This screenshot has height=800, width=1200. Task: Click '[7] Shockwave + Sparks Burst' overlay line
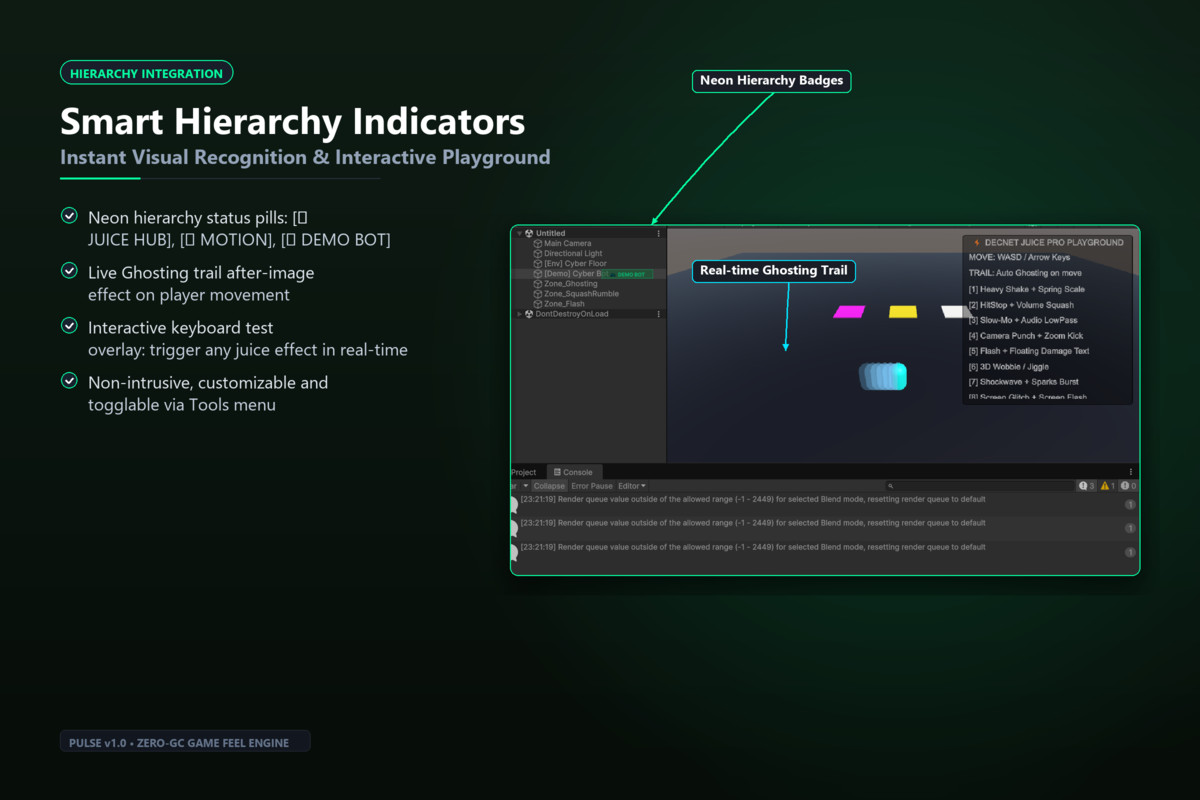1023,381
